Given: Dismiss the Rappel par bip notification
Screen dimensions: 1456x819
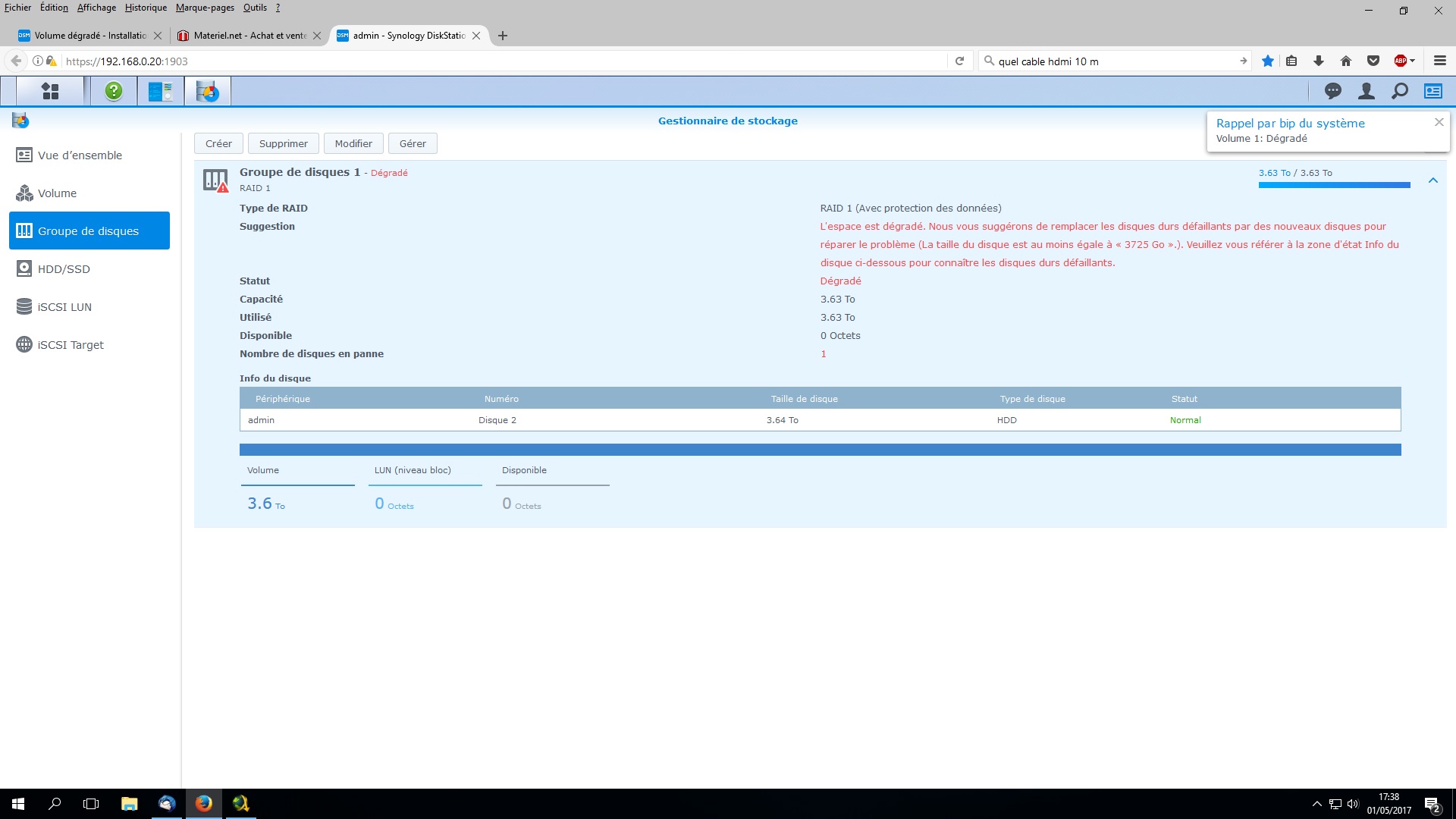Looking at the screenshot, I should click(x=1439, y=122).
